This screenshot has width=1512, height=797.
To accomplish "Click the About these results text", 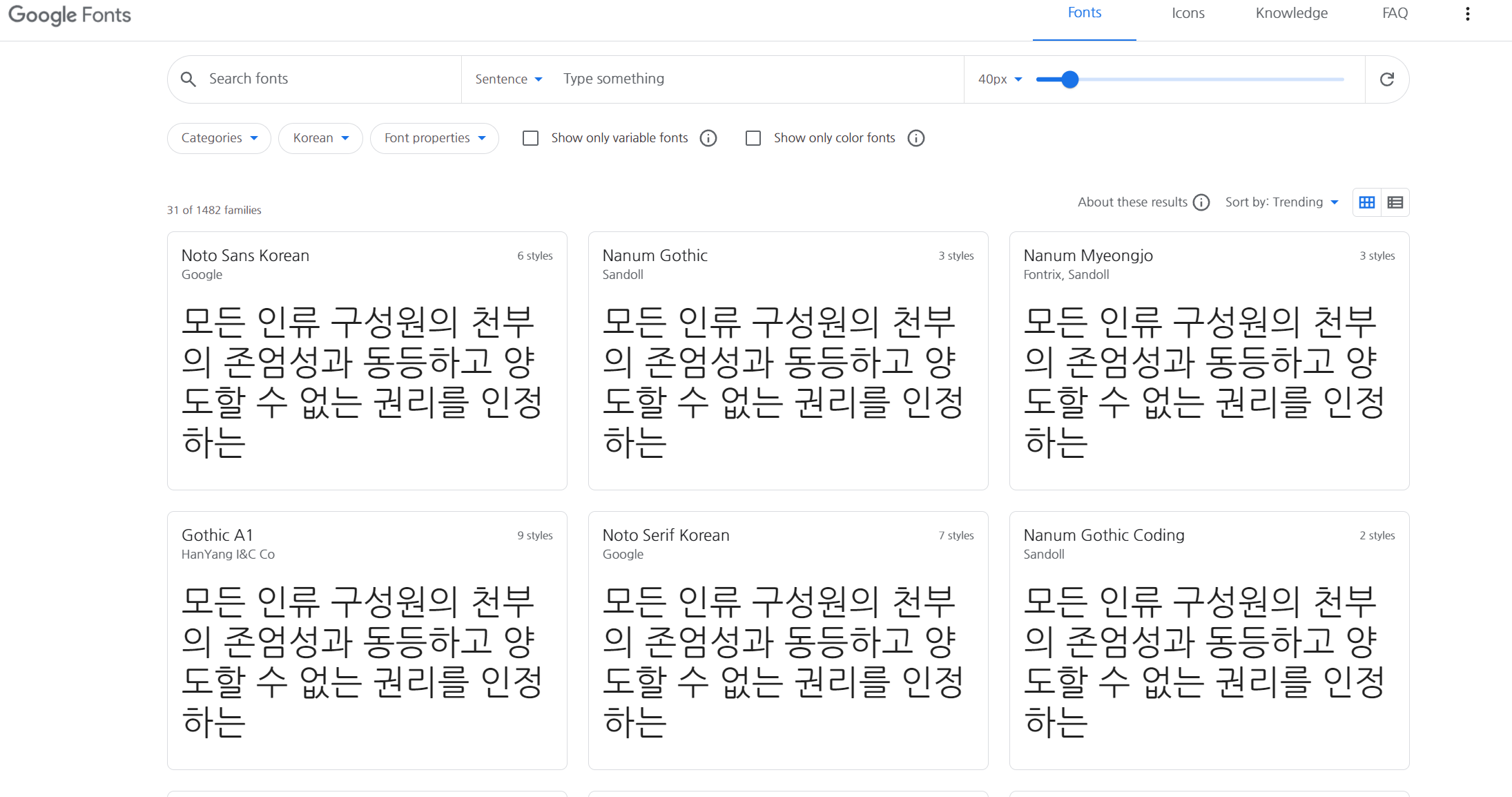I will point(1132,202).
